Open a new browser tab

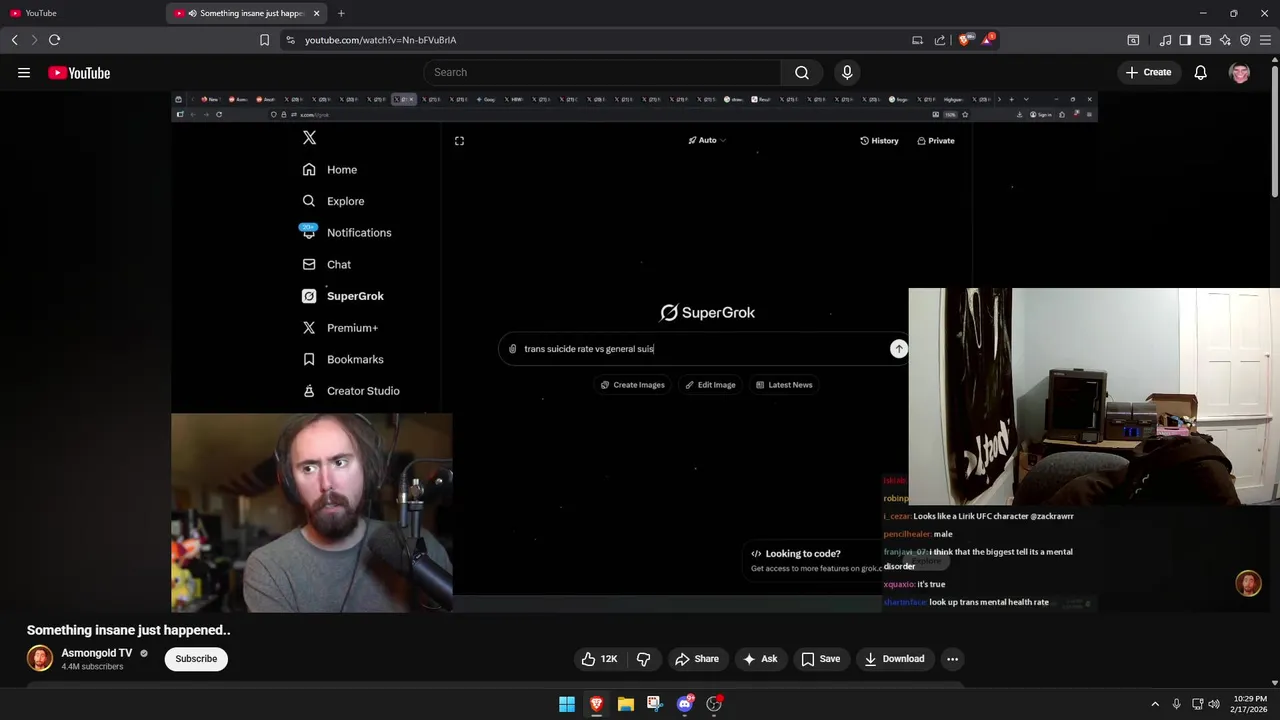click(x=341, y=13)
